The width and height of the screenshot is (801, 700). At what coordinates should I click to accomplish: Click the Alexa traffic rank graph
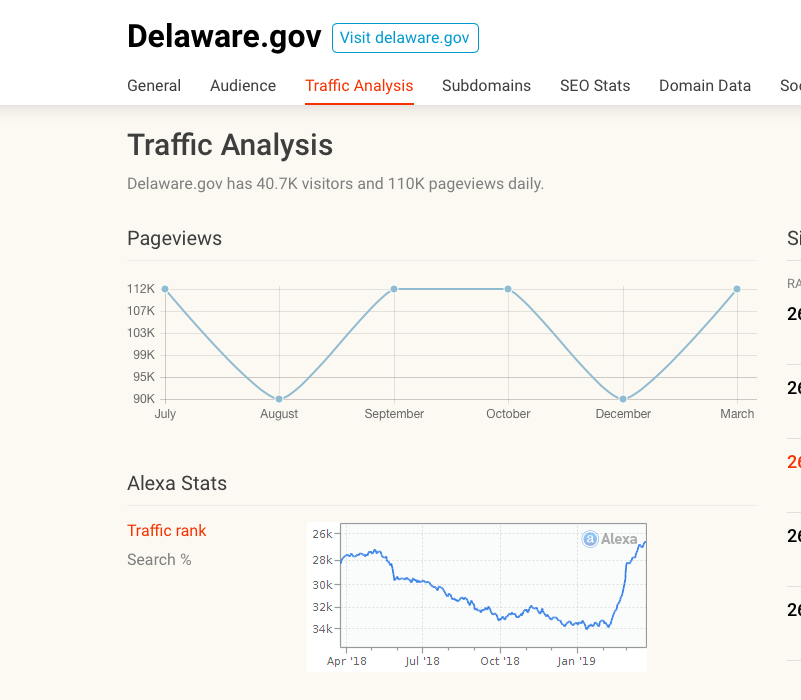[477, 596]
